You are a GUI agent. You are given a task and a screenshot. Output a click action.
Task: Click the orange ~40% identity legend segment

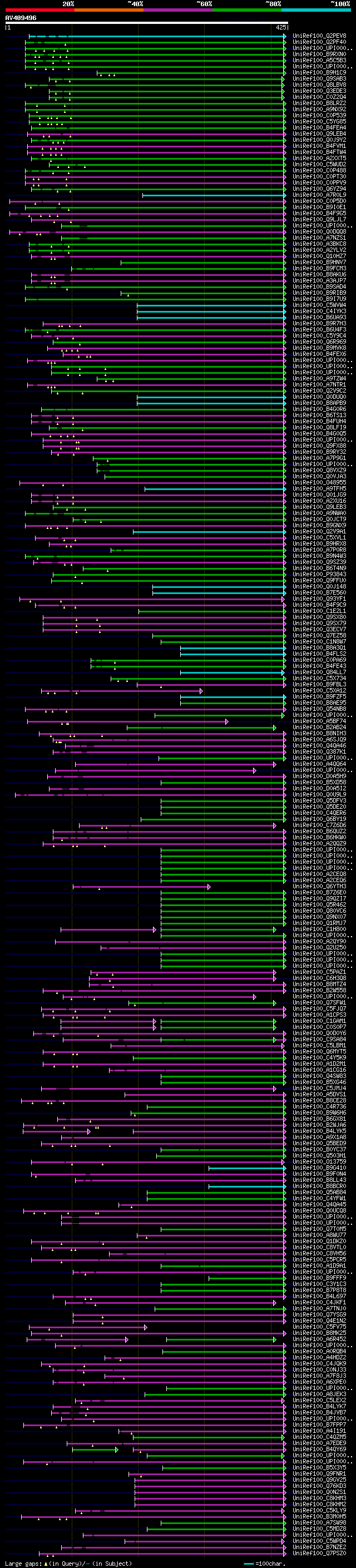tap(109, 11)
